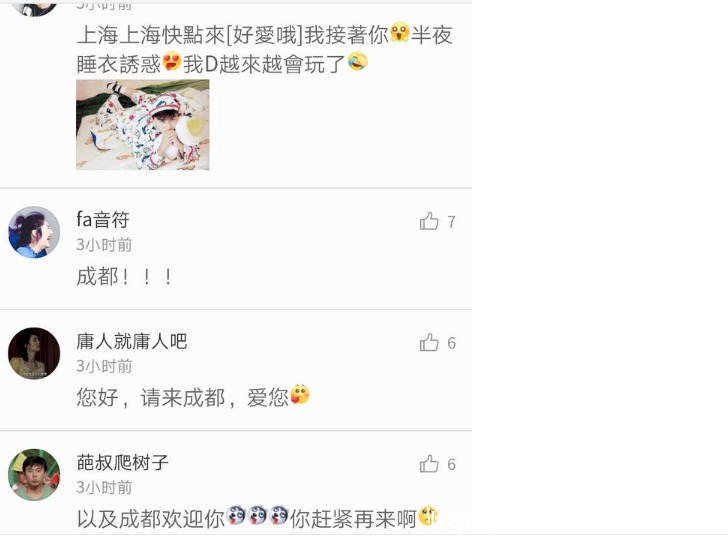Select the like count 7
The height and width of the screenshot is (541, 728).
451,222
